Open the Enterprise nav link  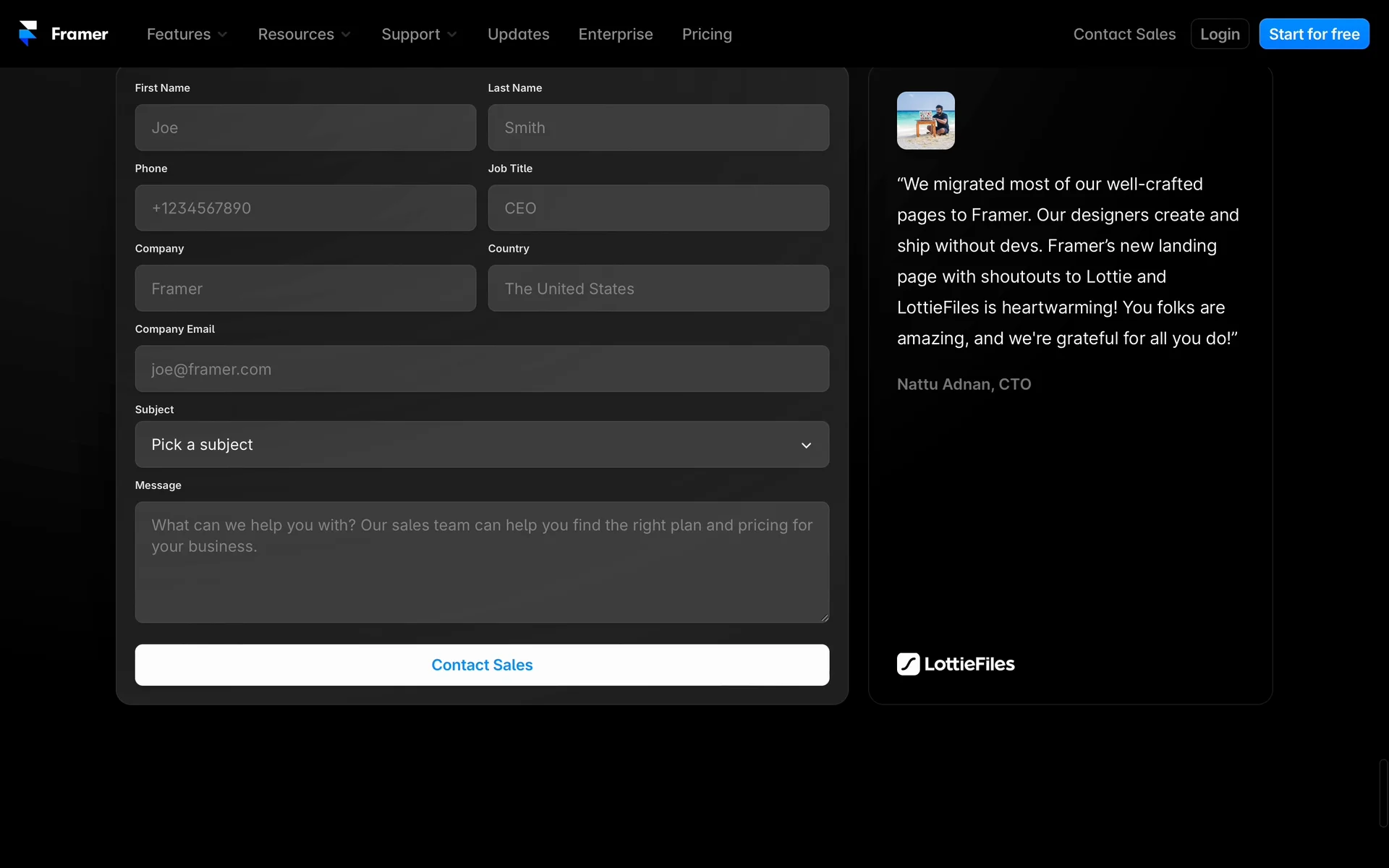[615, 34]
